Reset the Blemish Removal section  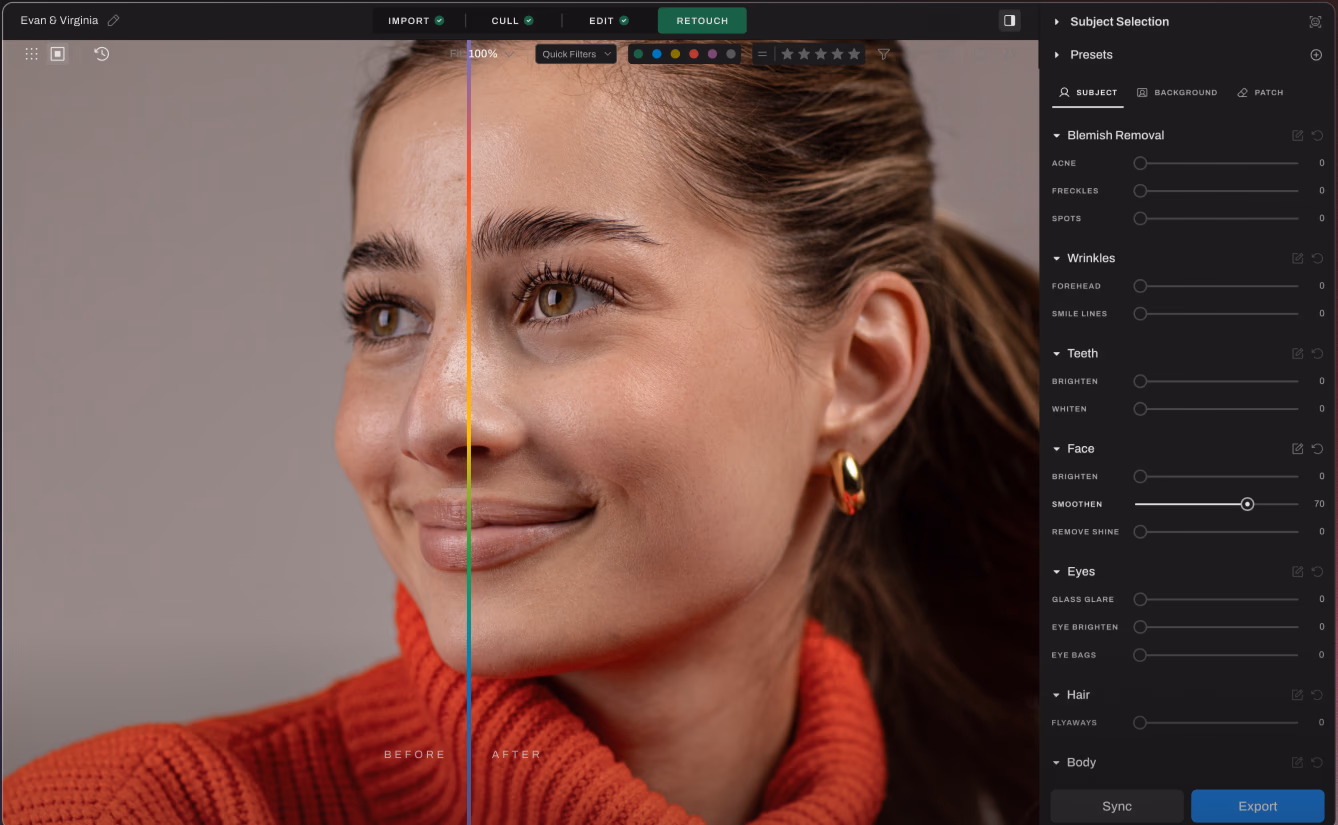(1317, 135)
